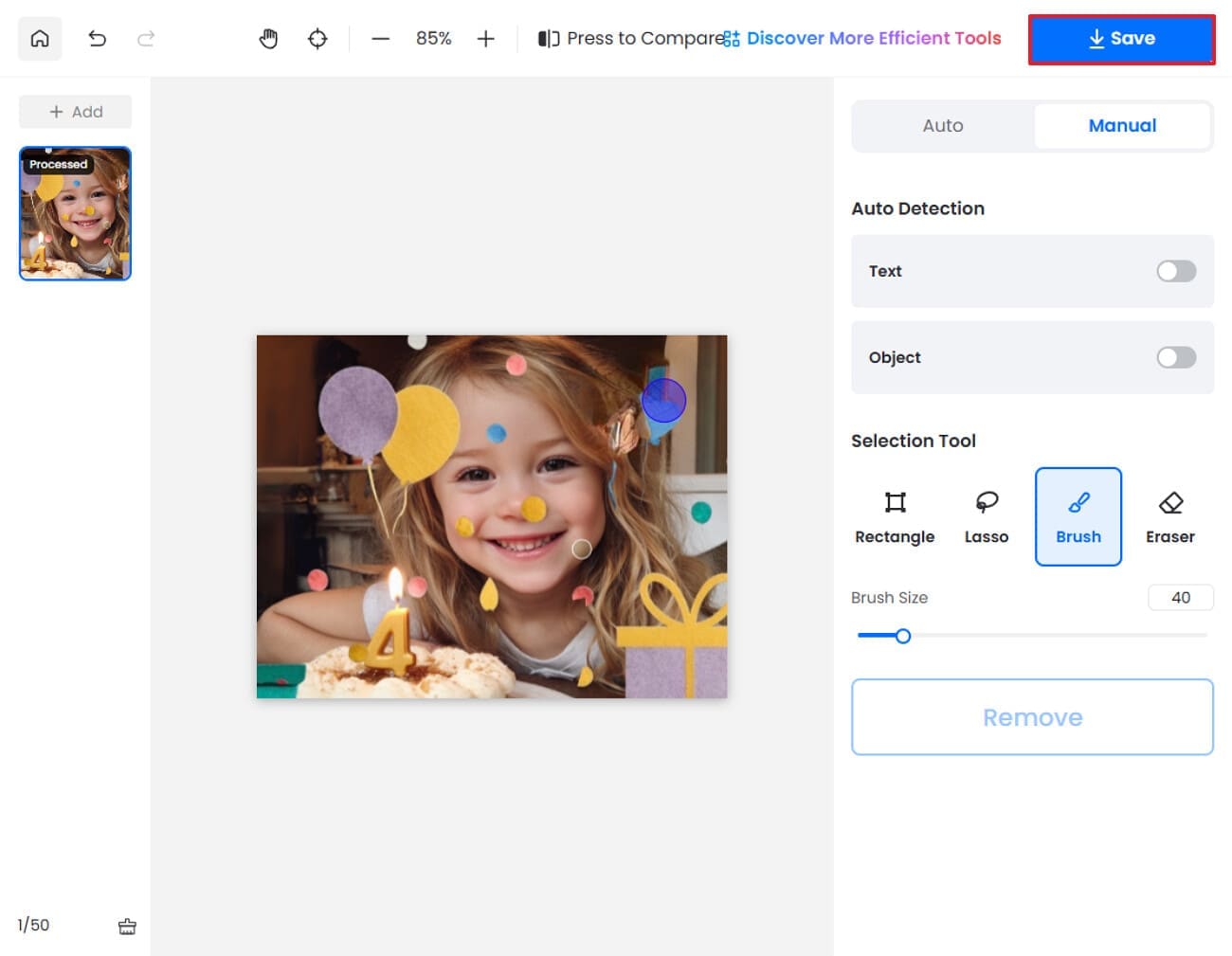Switch to the Manual tab
Viewport: 1232px width, 956px height.
pyautogui.click(x=1122, y=126)
